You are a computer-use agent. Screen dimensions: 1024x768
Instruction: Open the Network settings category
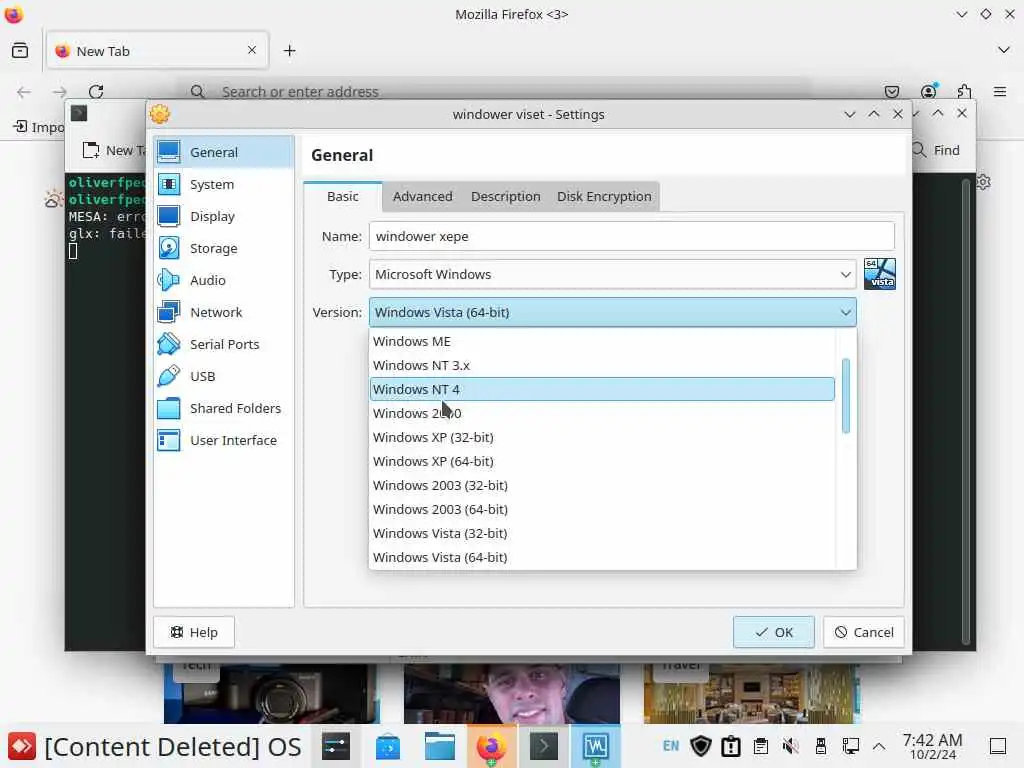[223, 312]
